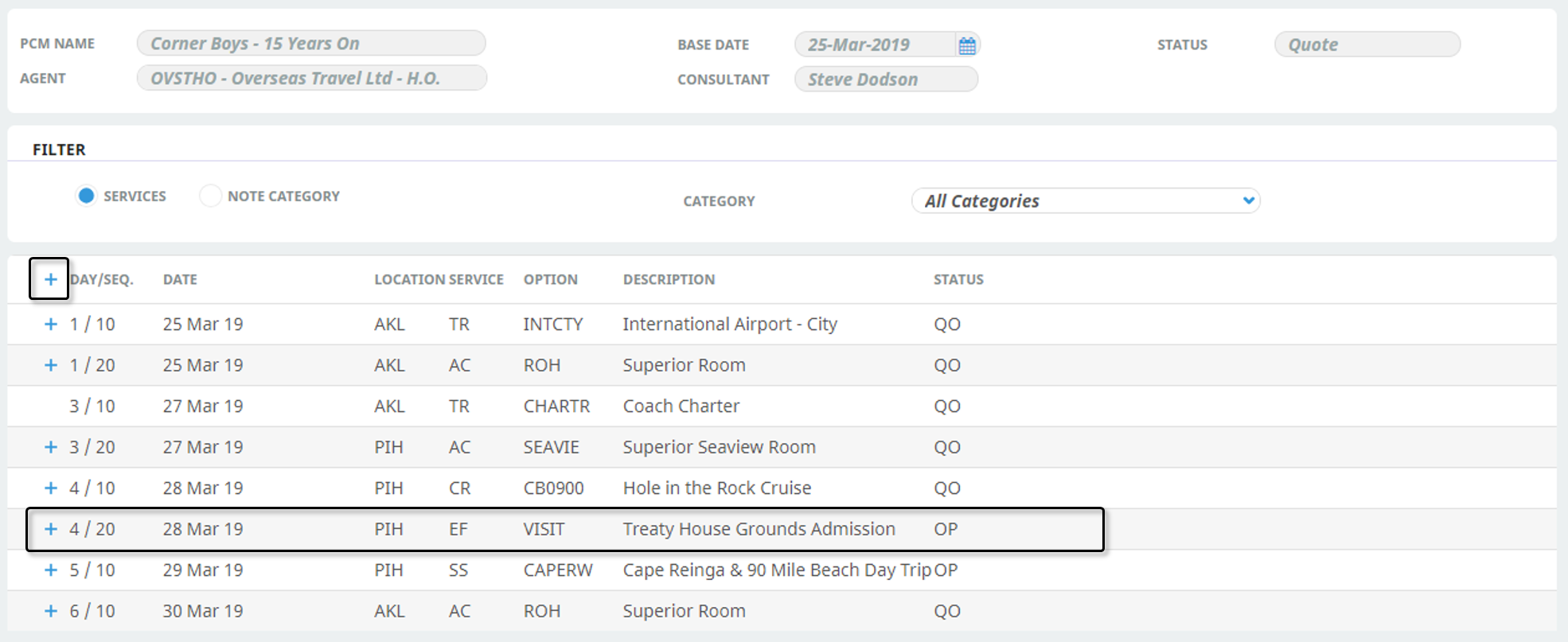Click the SS service code cell
The image size is (1568, 642).
point(458,570)
